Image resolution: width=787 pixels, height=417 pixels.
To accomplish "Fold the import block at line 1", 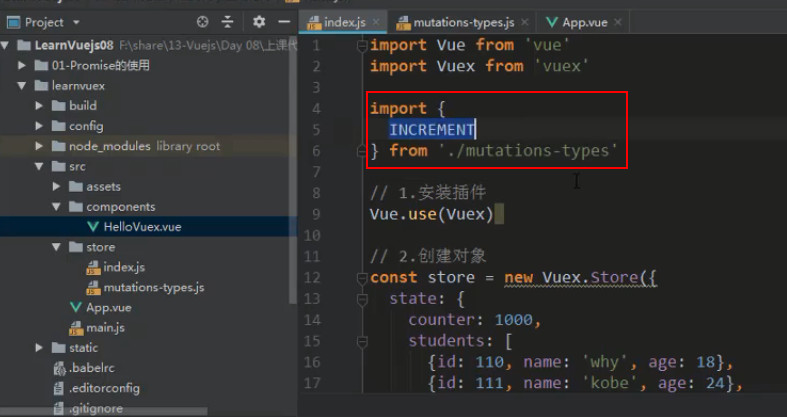I will pos(362,46).
